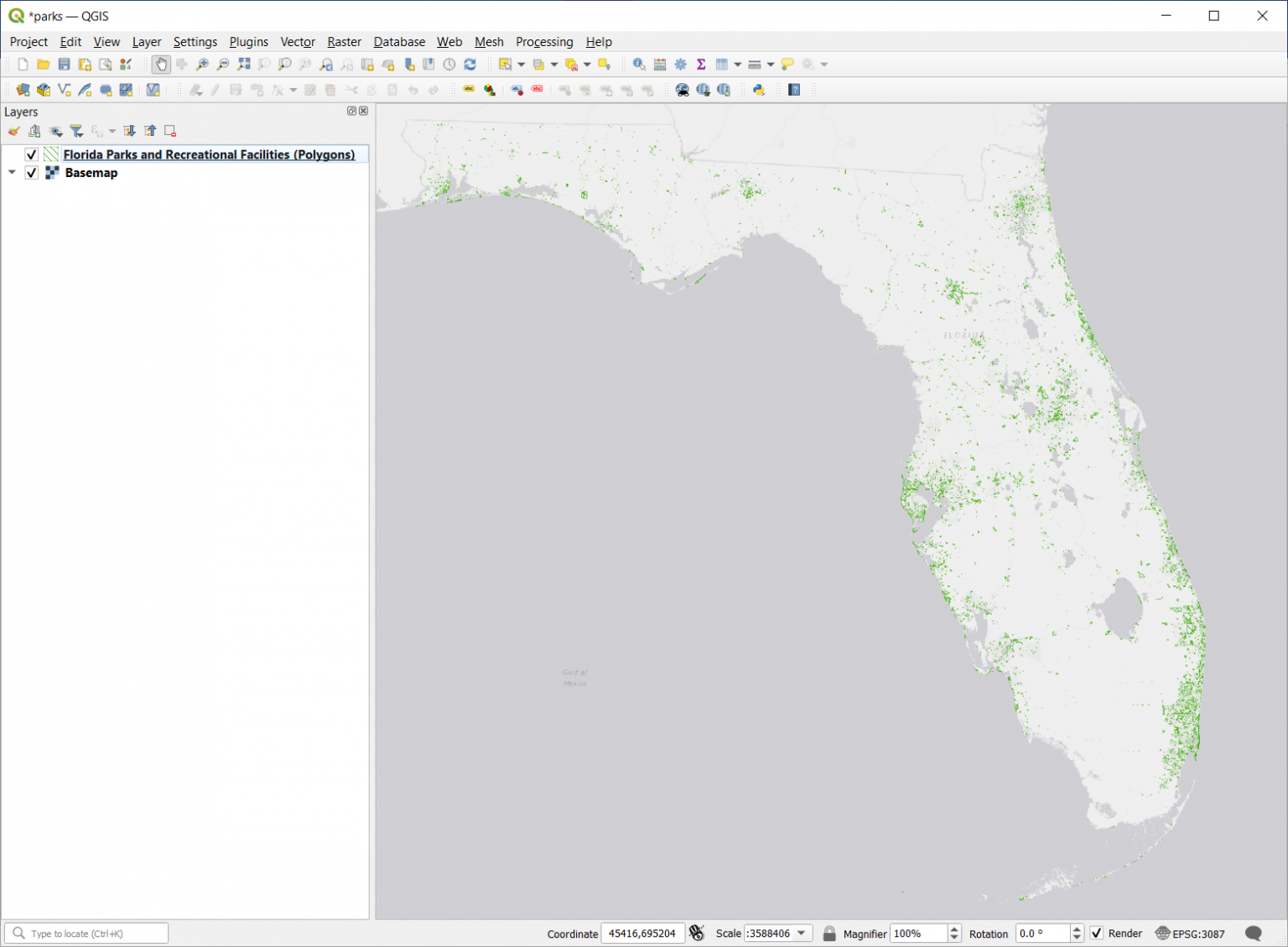The width and height of the screenshot is (1288, 947).
Task: Open the Vector menu
Action: click(x=298, y=42)
